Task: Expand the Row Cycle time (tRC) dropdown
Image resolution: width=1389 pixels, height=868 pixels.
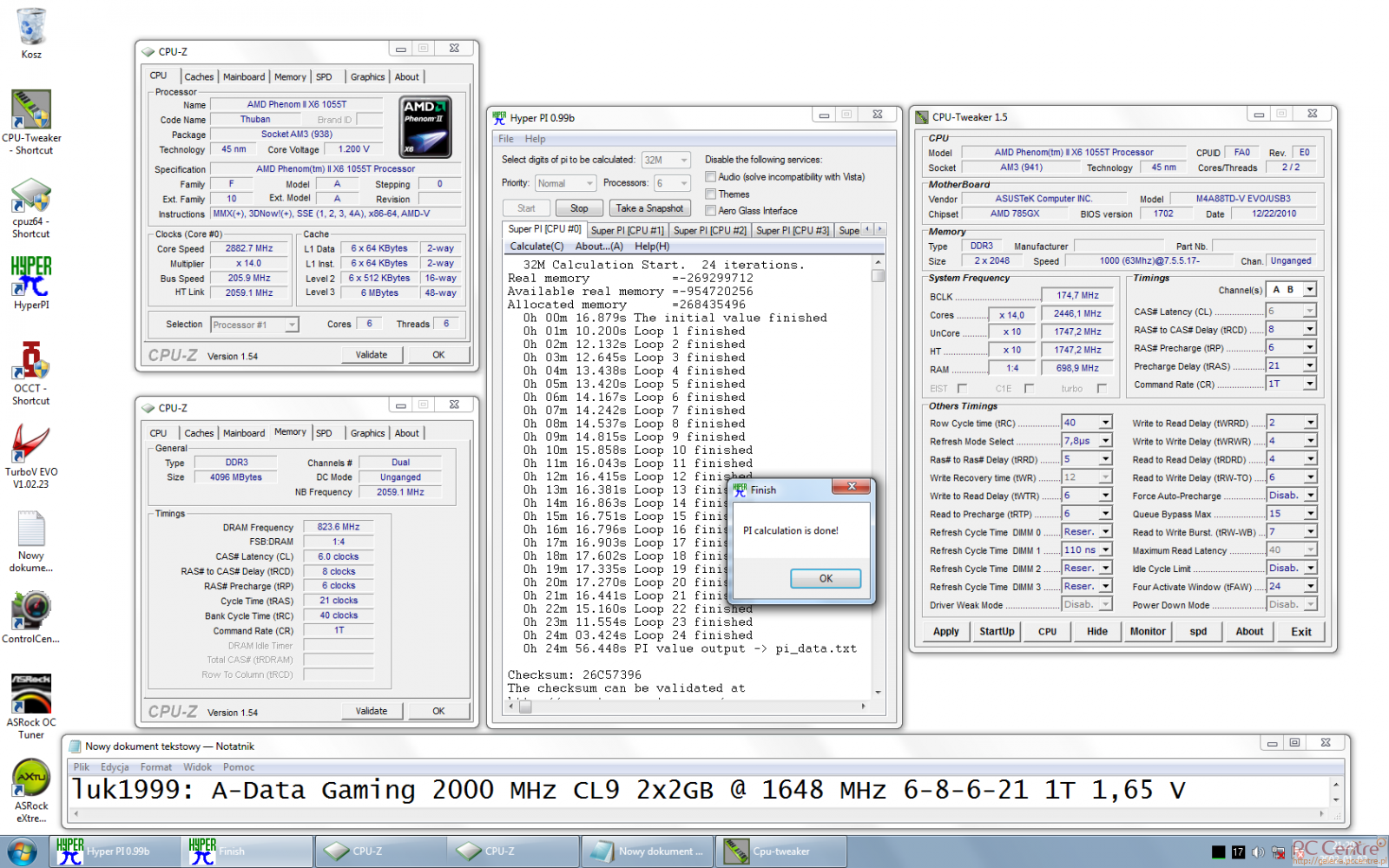Action: point(1105,424)
